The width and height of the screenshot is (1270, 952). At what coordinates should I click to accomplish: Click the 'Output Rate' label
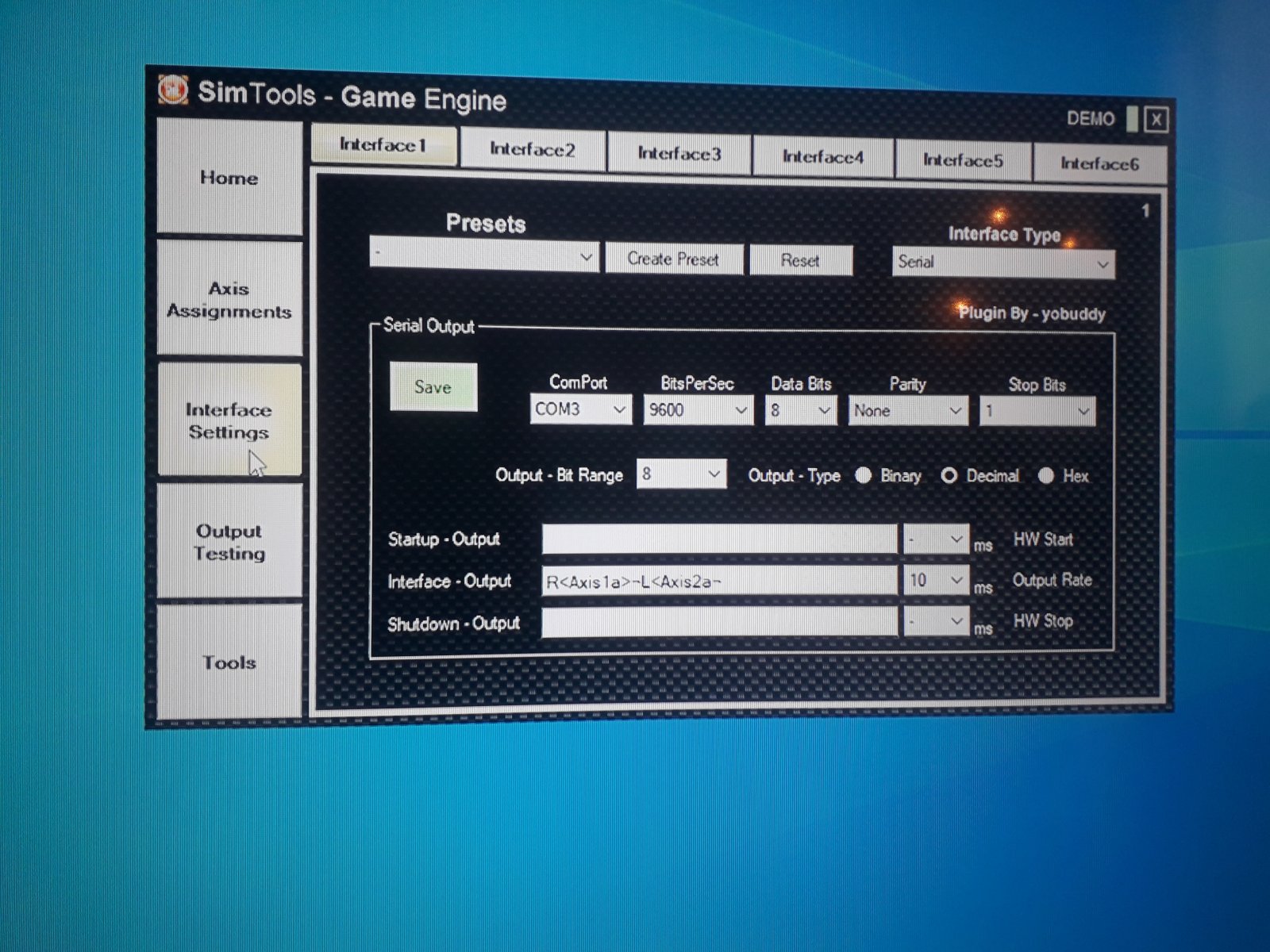(x=1052, y=580)
